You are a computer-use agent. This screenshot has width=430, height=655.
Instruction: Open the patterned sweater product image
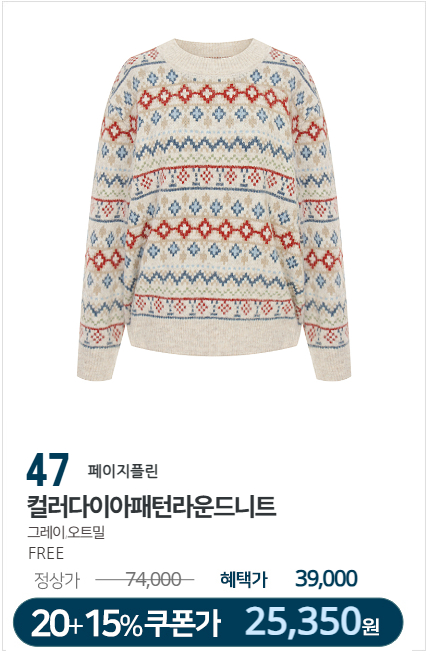214,209
